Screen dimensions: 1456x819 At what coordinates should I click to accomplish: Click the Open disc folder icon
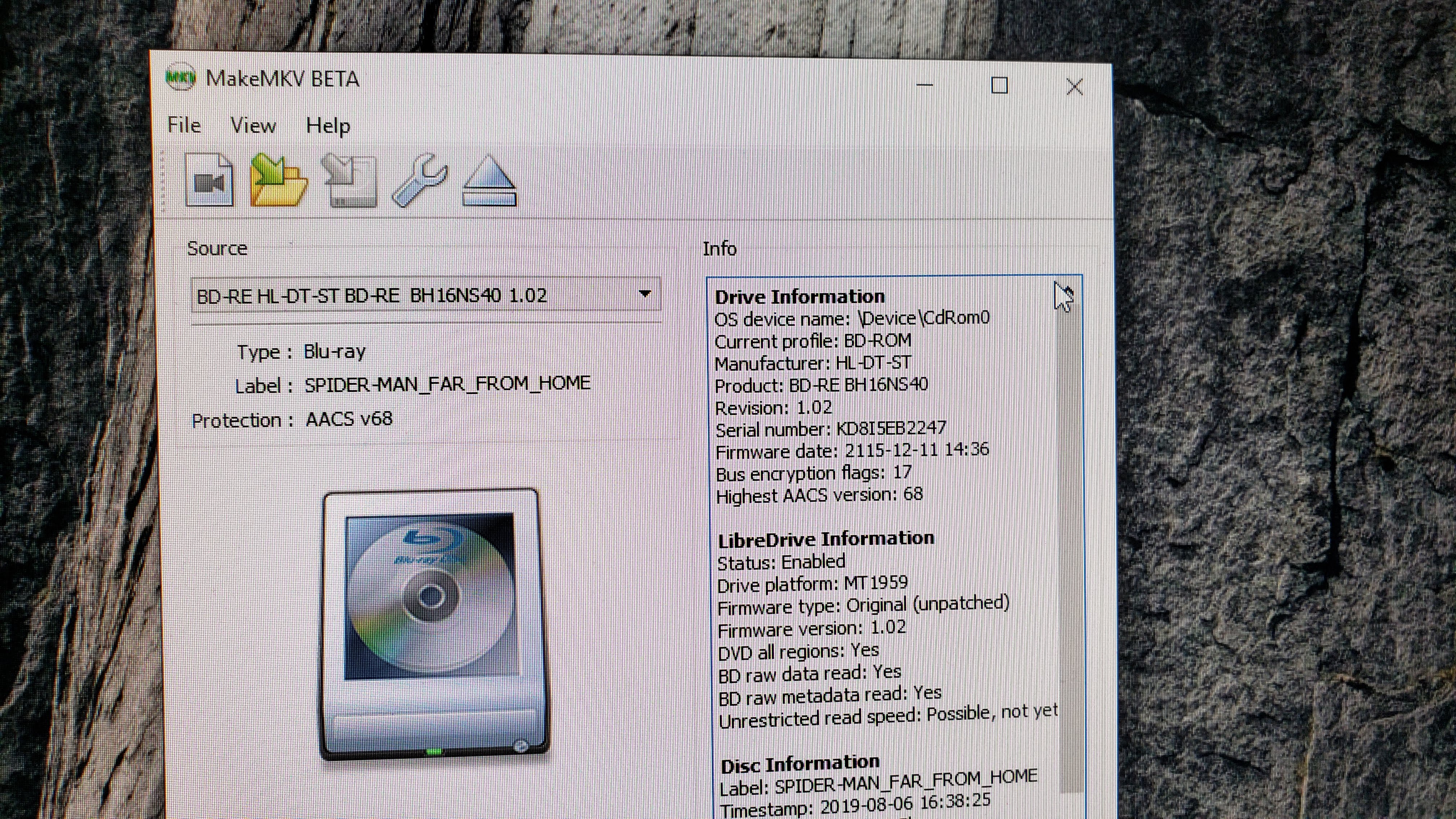click(279, 180)
